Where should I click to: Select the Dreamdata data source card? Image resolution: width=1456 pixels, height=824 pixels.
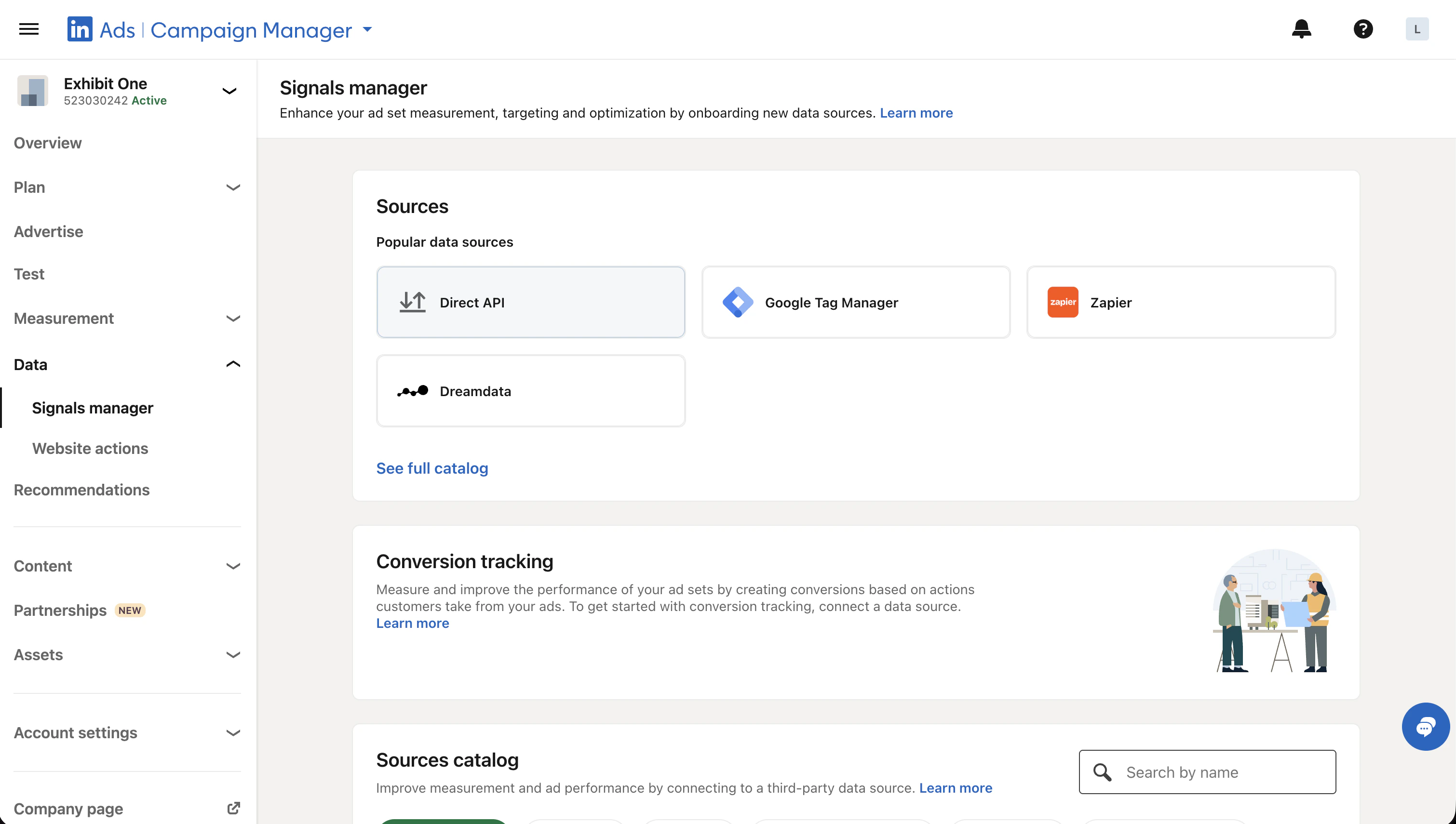[530, 390]
